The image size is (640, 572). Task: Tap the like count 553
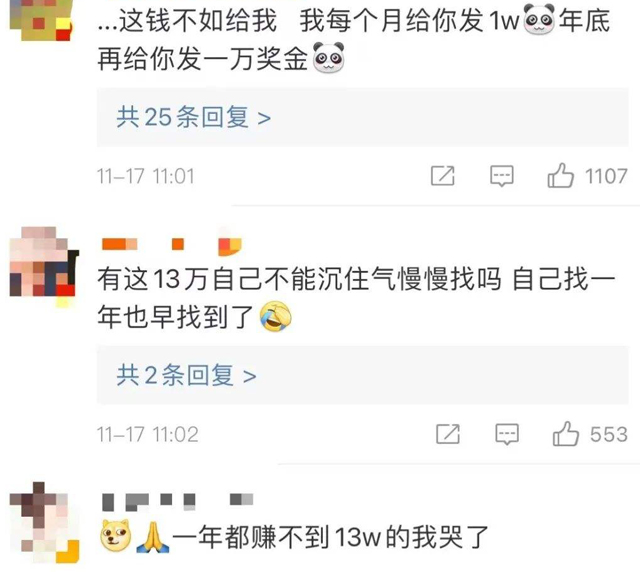pos(609,434)
